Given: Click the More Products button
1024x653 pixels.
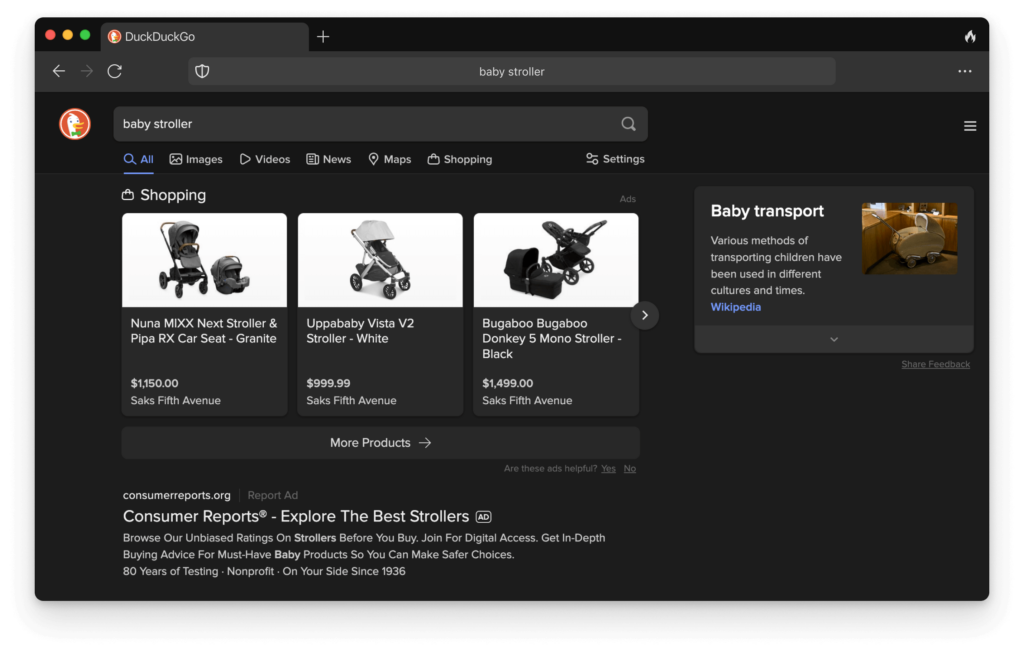Looking at the screenshot, I should 380,442.
